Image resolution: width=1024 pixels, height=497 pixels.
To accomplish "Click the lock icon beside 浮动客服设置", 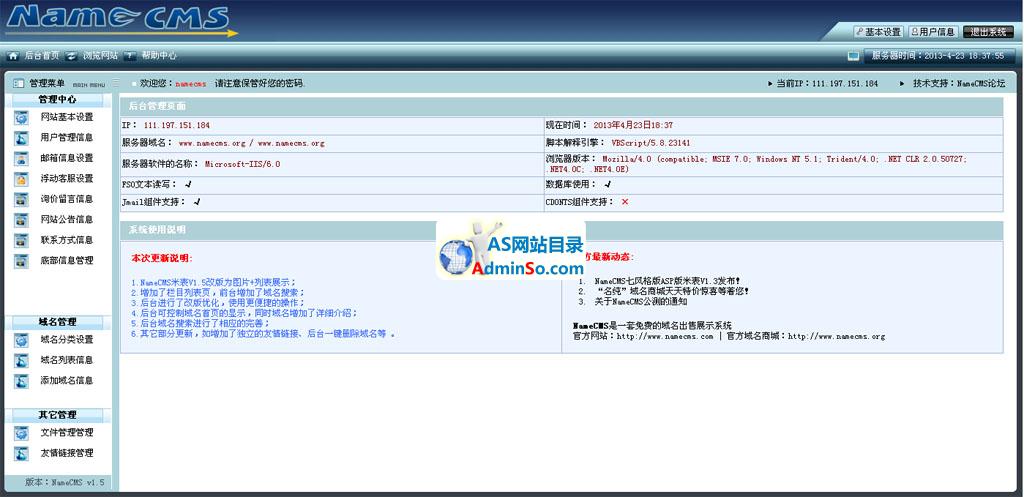I will [22, 179].
